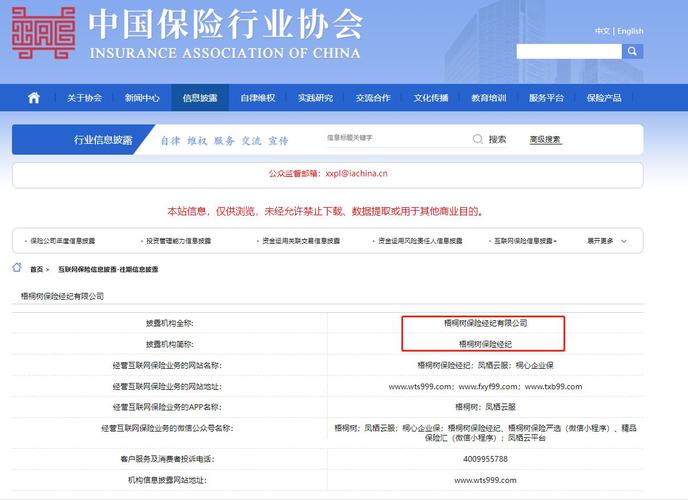Click the breadcrumb home icon beside 首页
Viewport: 688px width, 500px height.
[x=17, y=268]
